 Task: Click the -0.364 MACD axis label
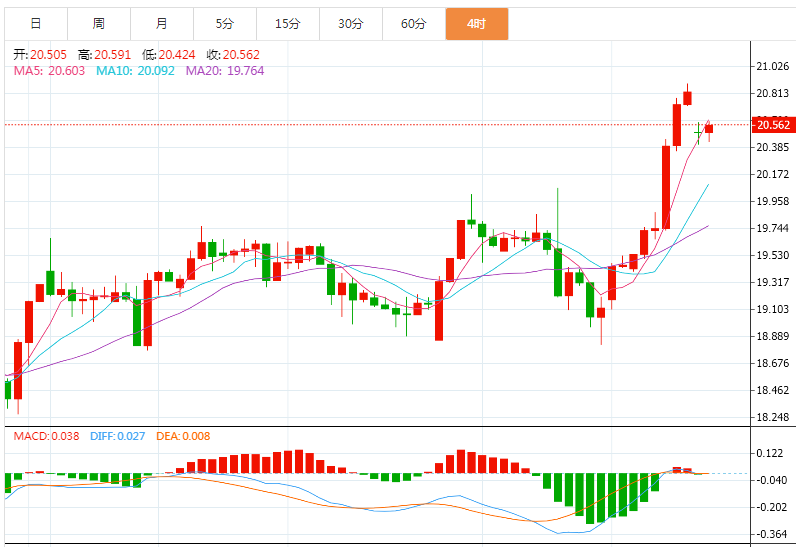click(x=770, y=534)
